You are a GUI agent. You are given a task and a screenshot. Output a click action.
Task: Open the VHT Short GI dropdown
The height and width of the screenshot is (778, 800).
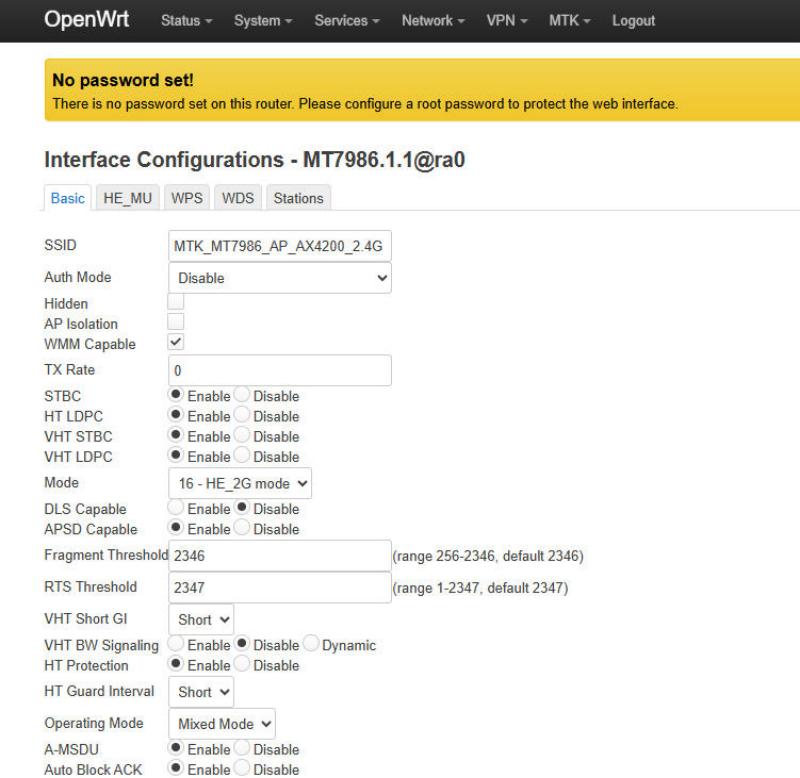point(201,620)
